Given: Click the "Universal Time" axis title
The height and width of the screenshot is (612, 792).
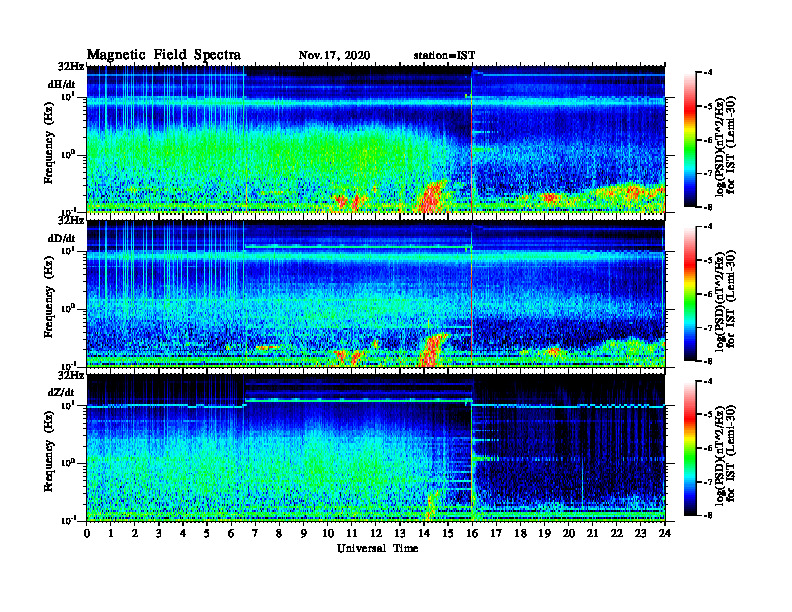Looking at the screenshot, I should pos(377,548).
